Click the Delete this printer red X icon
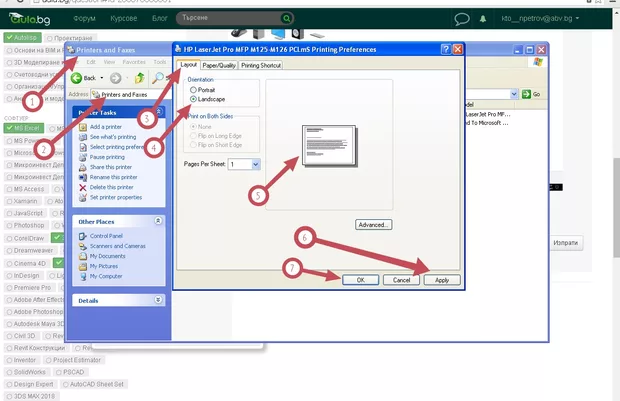Viewport: 620px width, 401px height. click(x=83, y=187)
